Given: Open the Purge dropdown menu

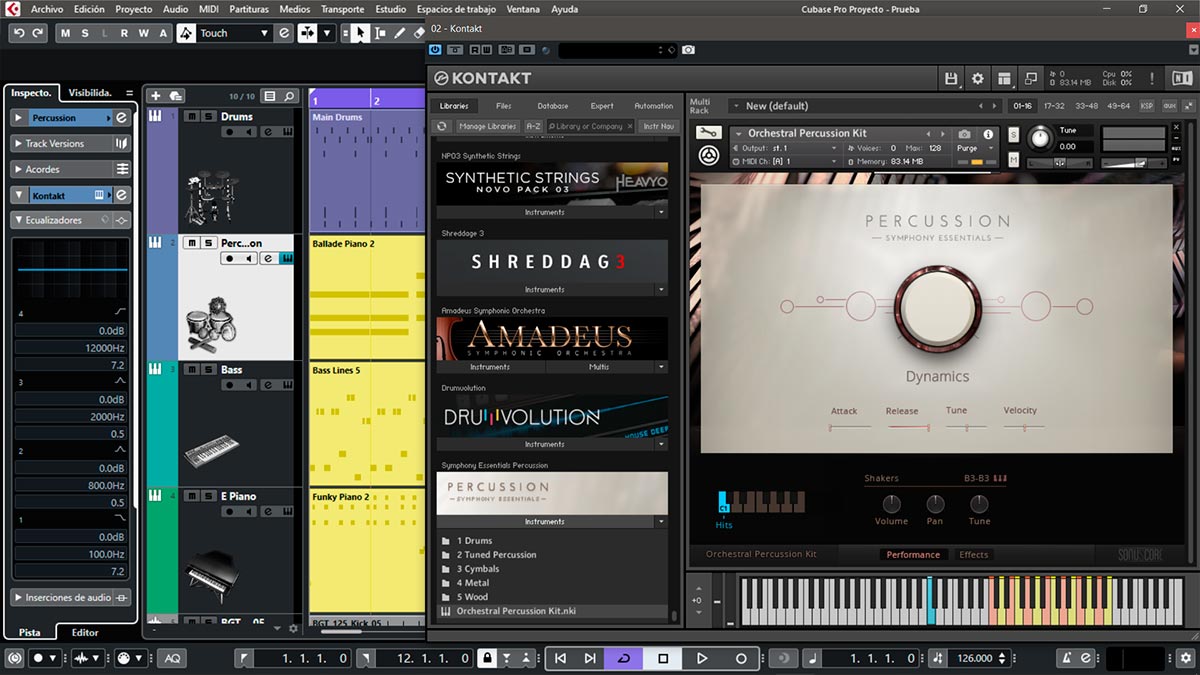Looking at the screenshot, I should [976, 148].
